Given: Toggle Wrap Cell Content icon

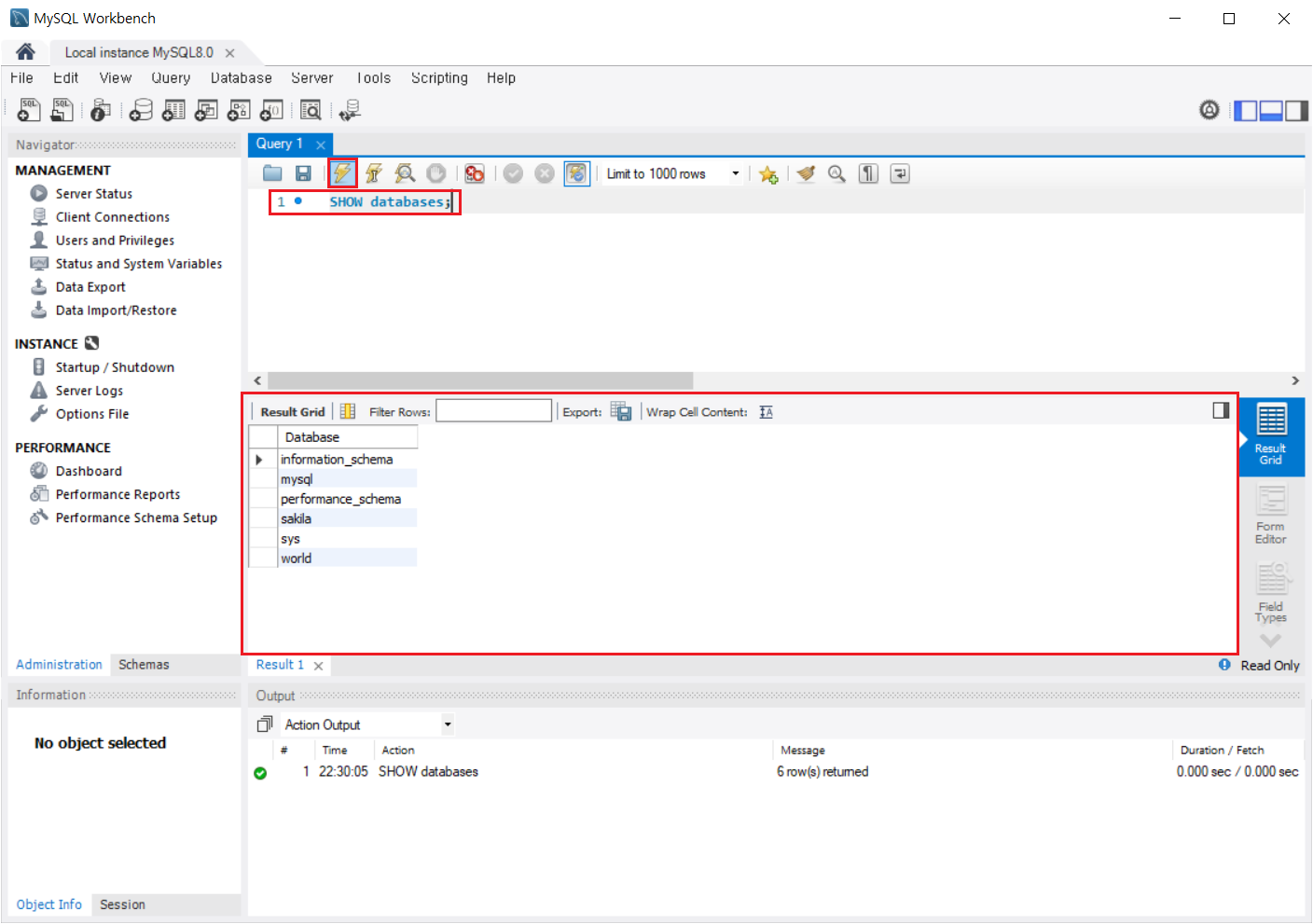Looking at the screenshot, I should pyautogui.click(x=766, y=412).
